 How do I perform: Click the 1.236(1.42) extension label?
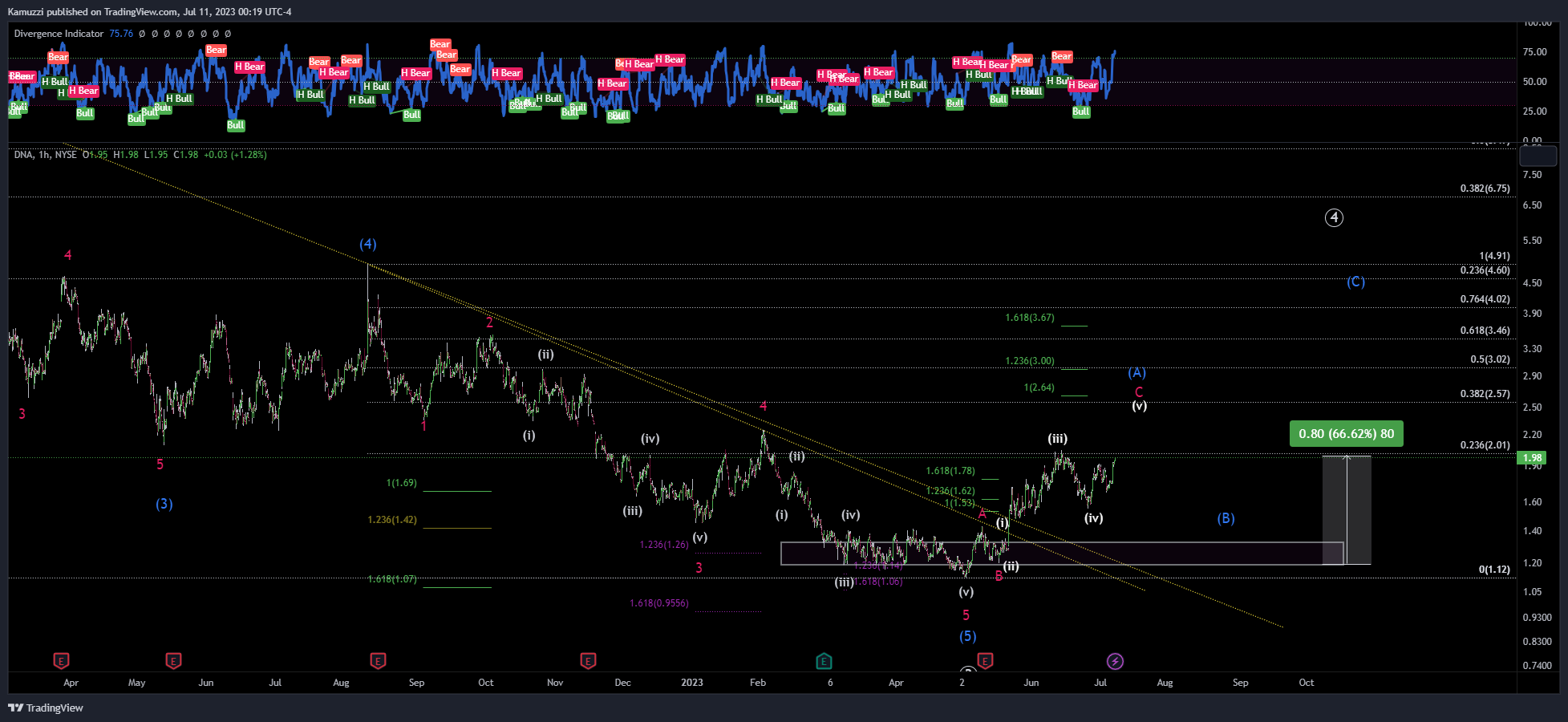tap(392, 520)
